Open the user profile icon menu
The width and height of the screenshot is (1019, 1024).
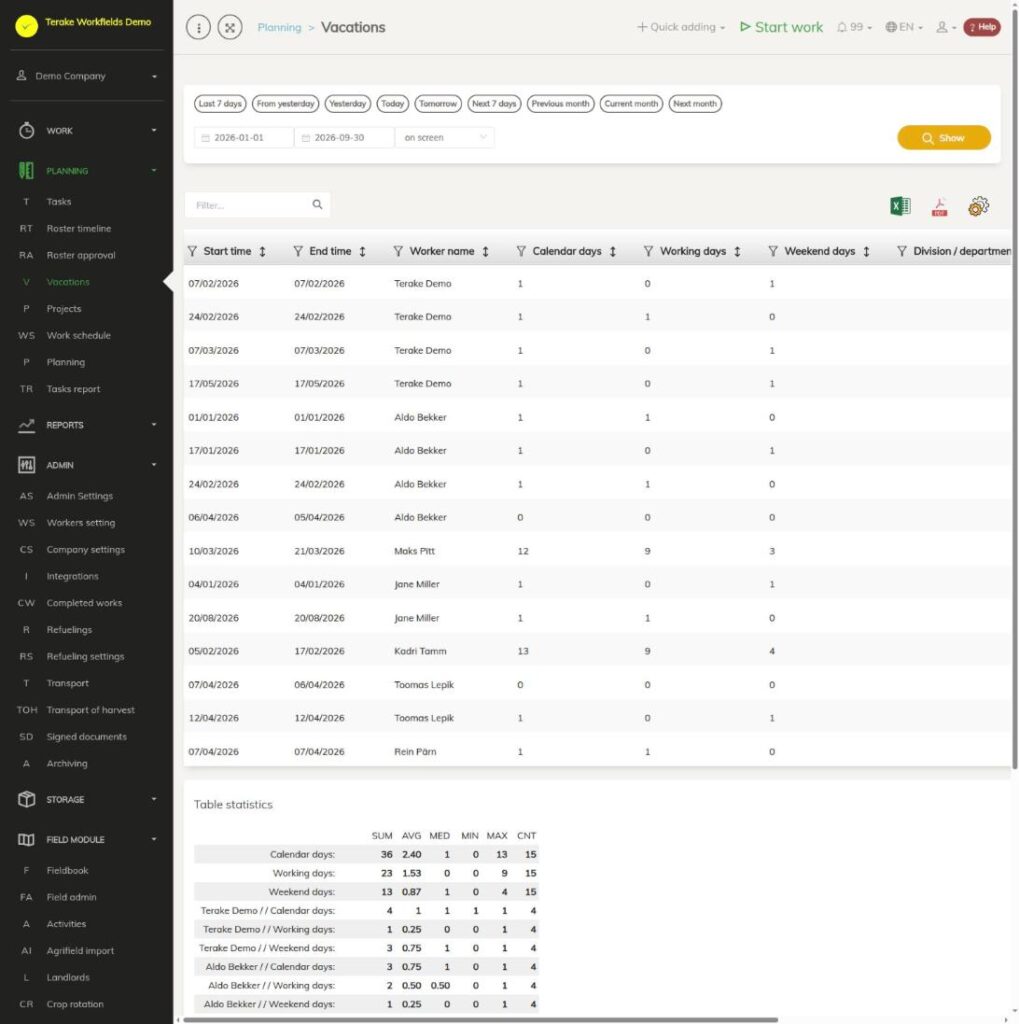point(946,27)
